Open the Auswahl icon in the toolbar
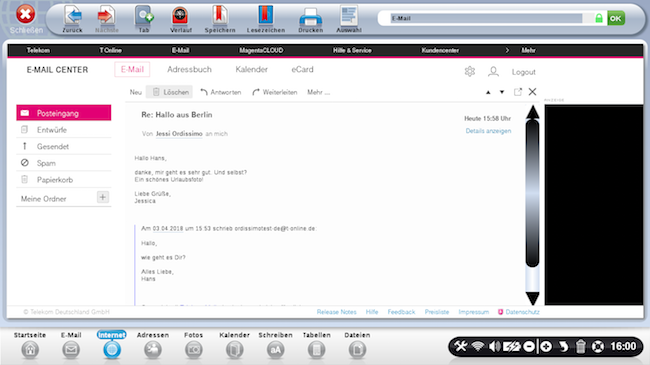The width and height of the screenshot is (650, 365). (349, 15)
